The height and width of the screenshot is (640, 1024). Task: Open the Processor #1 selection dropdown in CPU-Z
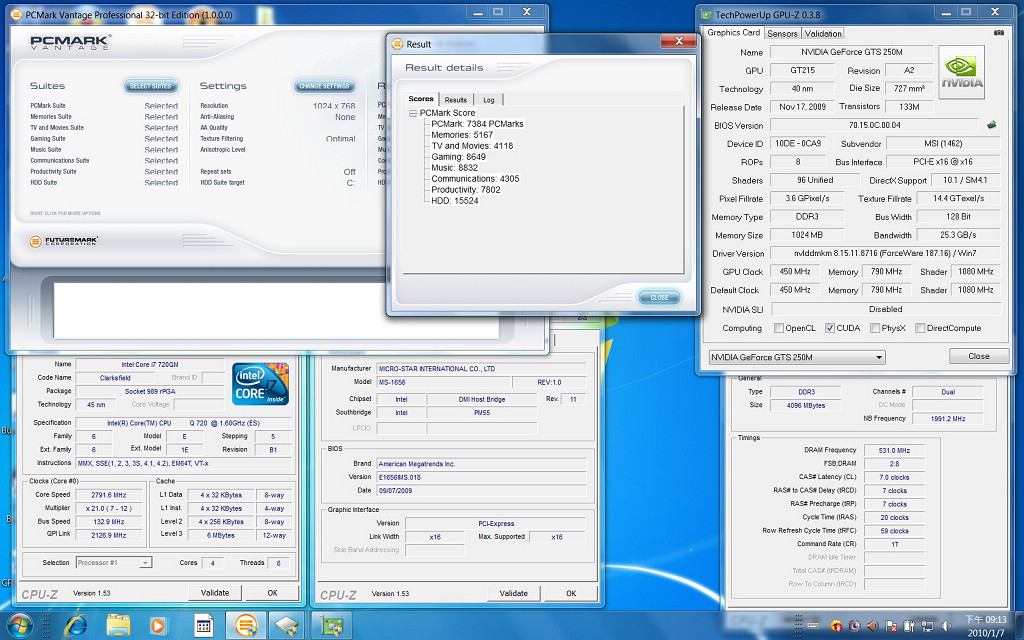pyautogui.click(x=114, y=562)
